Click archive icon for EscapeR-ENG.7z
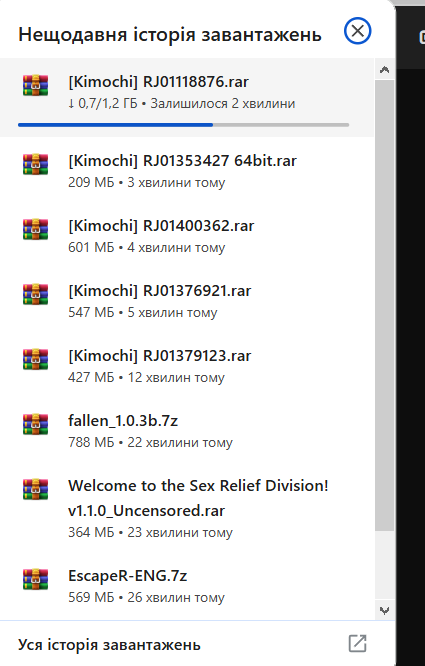The width and height of the screenshot is (425, 666). pos(35,579)
